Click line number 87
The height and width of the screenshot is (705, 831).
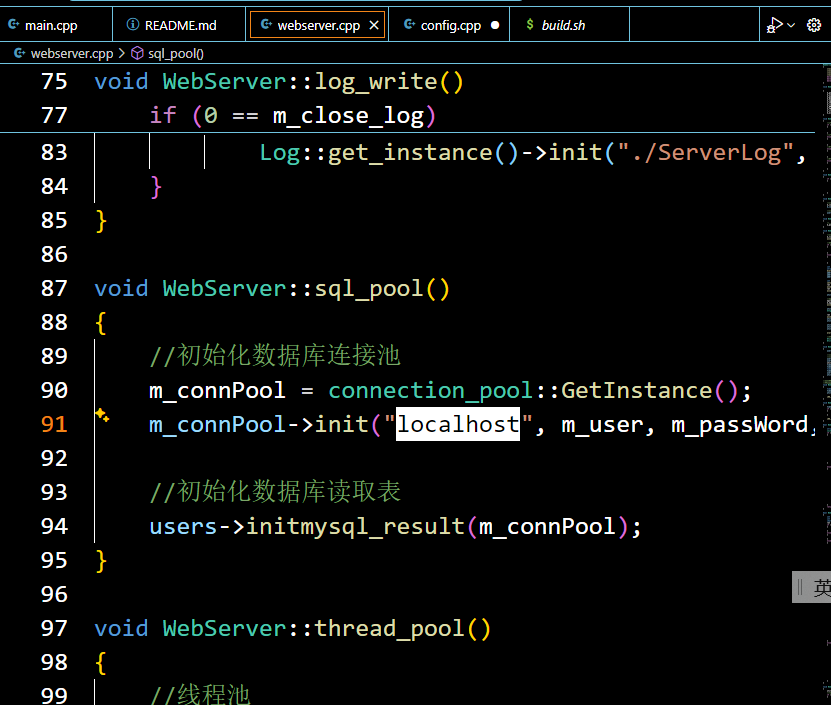(x=54, y=288)
